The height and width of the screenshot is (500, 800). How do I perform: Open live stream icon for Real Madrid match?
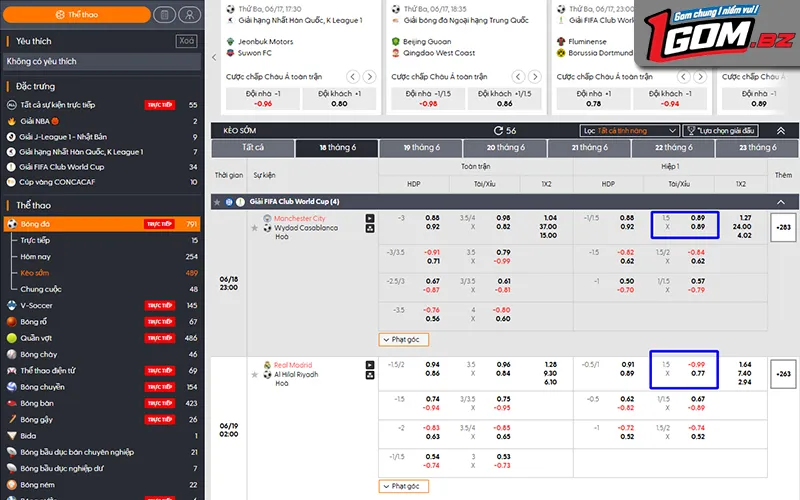pos(370,365)
